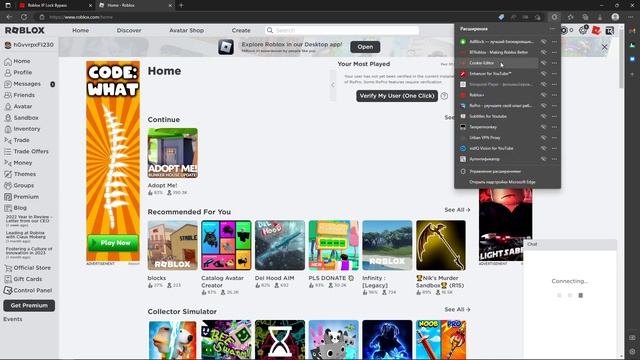The height and width of the screenshot is (360, 640).
Task: Click the RoPro extension icon in header
Action: coord(610,30)
